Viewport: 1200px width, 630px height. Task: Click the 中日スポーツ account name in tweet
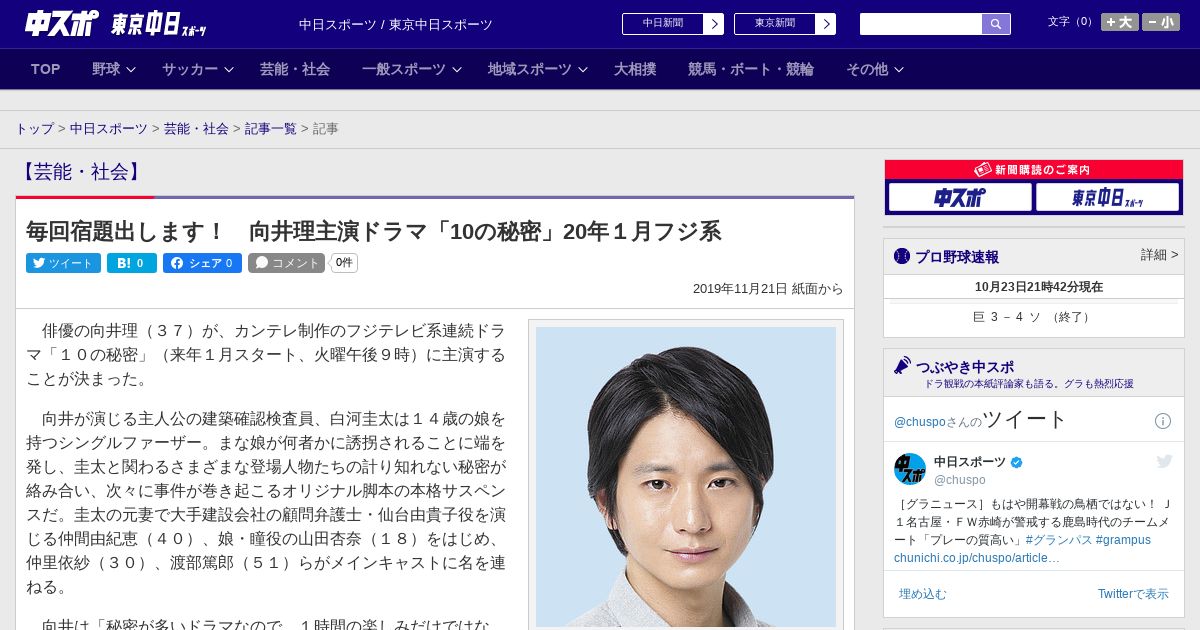pos(970,462)
